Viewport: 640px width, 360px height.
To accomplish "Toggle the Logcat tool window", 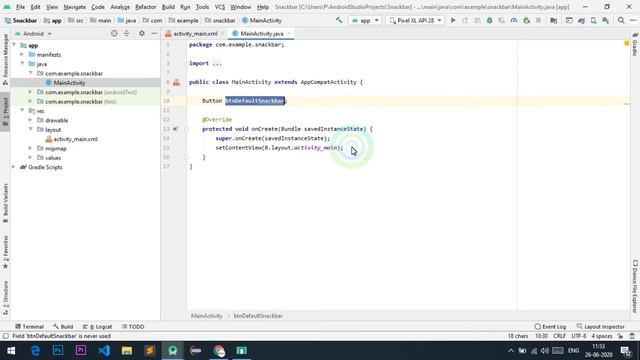I will coord(98,327).
